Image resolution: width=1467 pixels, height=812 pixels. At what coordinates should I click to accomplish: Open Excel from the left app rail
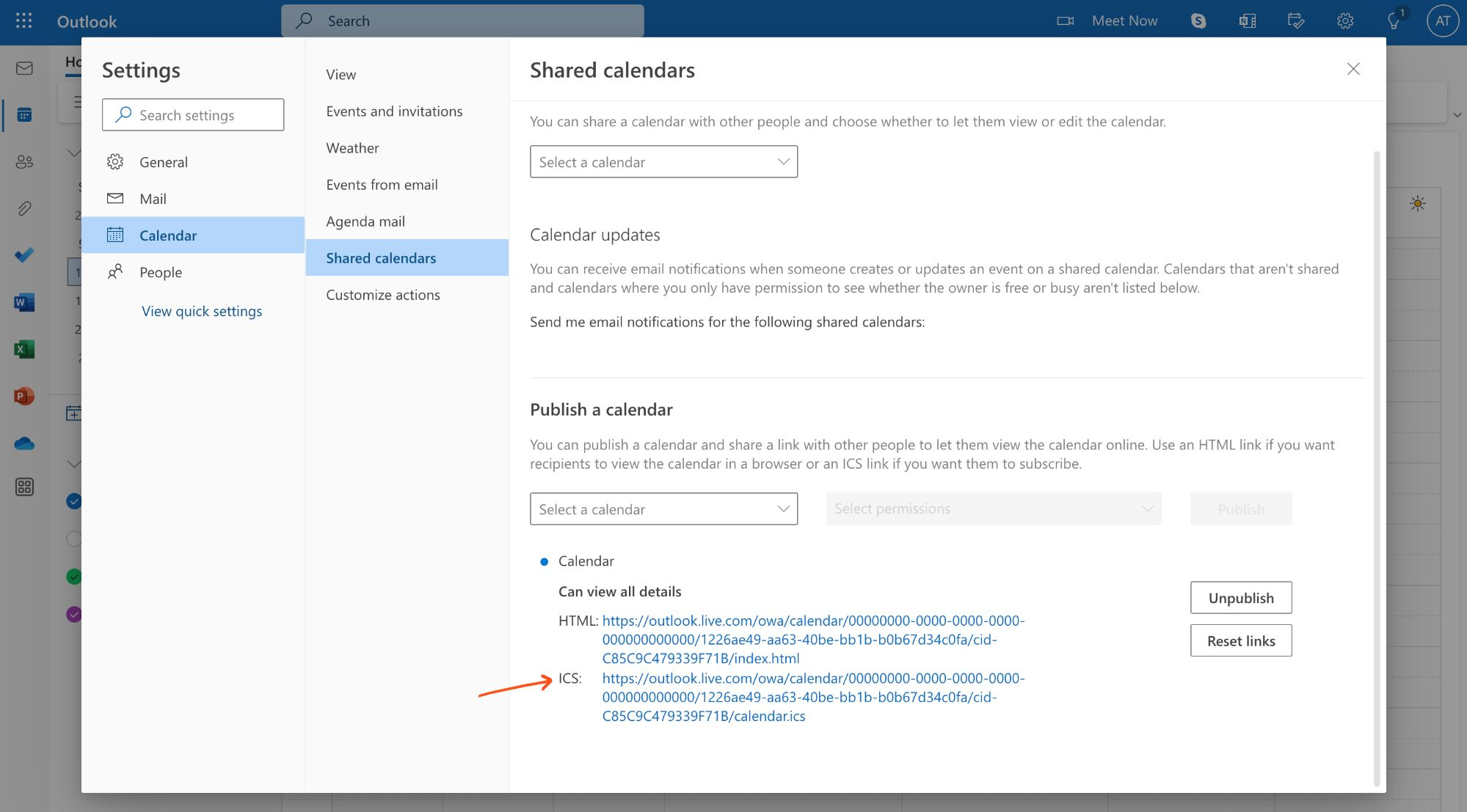[x=24, y=349]
